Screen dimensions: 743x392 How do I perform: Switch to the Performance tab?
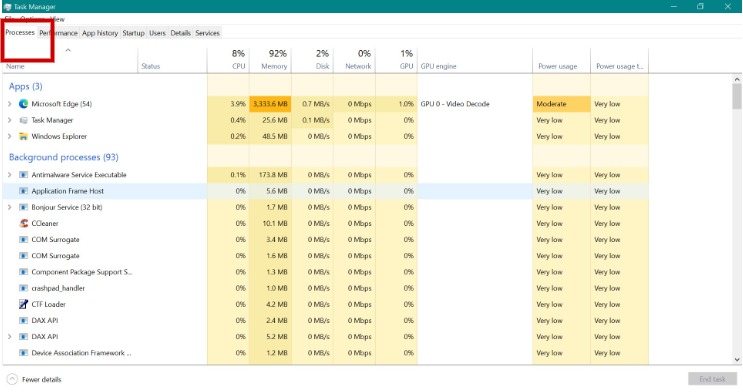coord(59,33)
